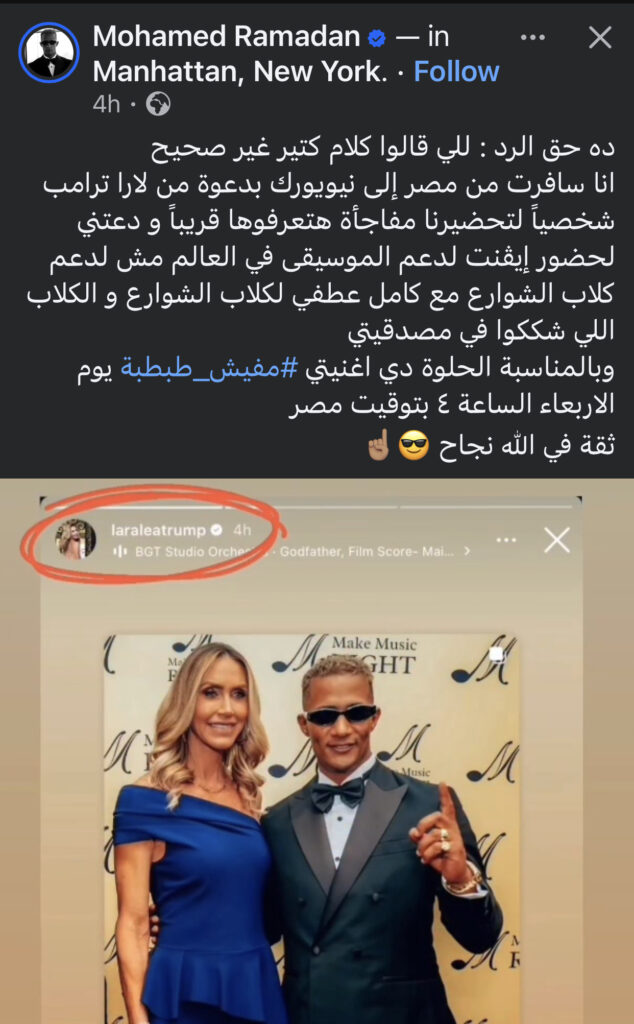
Task: Click the globe public audience icon
Action: coord(158,104)
